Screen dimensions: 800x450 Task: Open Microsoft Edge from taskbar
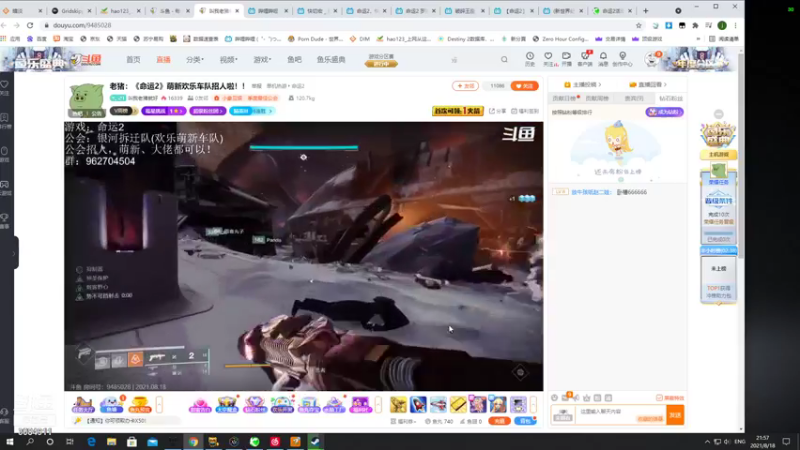click(91, 441)
